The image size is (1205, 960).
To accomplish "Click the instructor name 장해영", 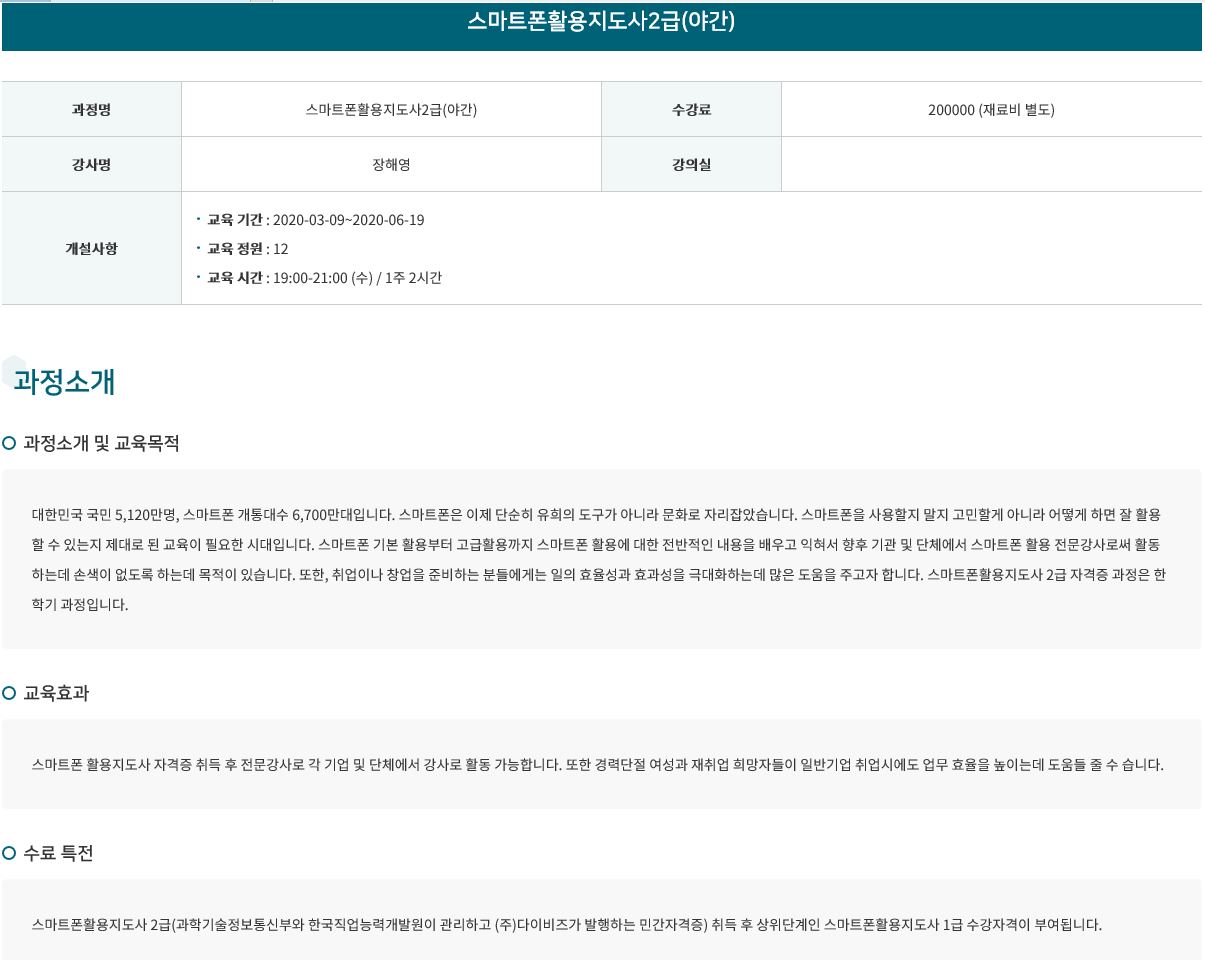I will [391, 165].
